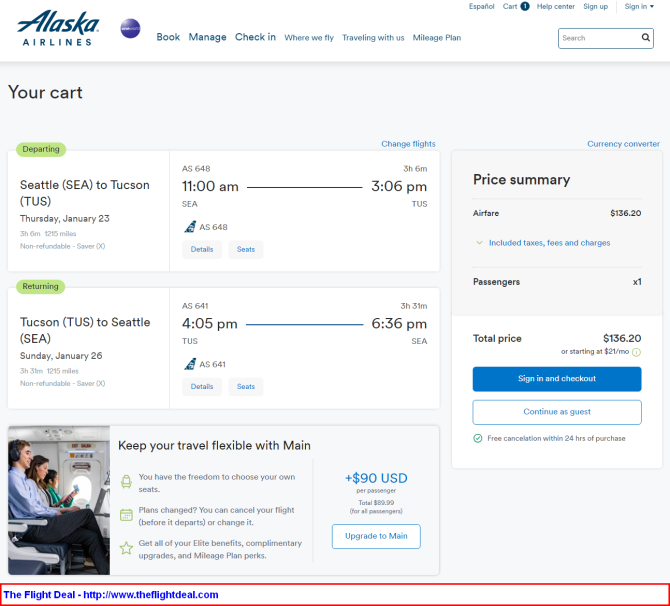The image size is (670, 606).
Task: Open the cart item count badge
Action: pyautogui.click(x=525, y=6)
